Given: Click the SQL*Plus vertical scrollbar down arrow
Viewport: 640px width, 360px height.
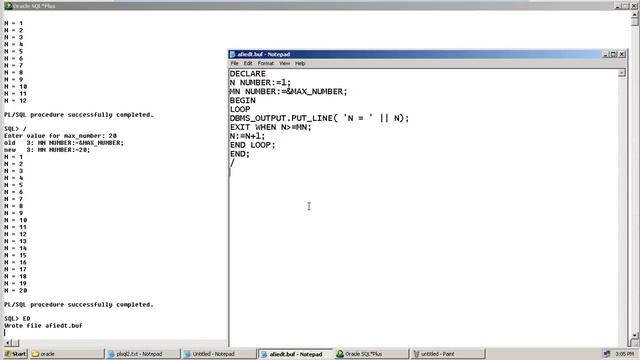Looking at the screenshot, I should click(x=635, y=335).
